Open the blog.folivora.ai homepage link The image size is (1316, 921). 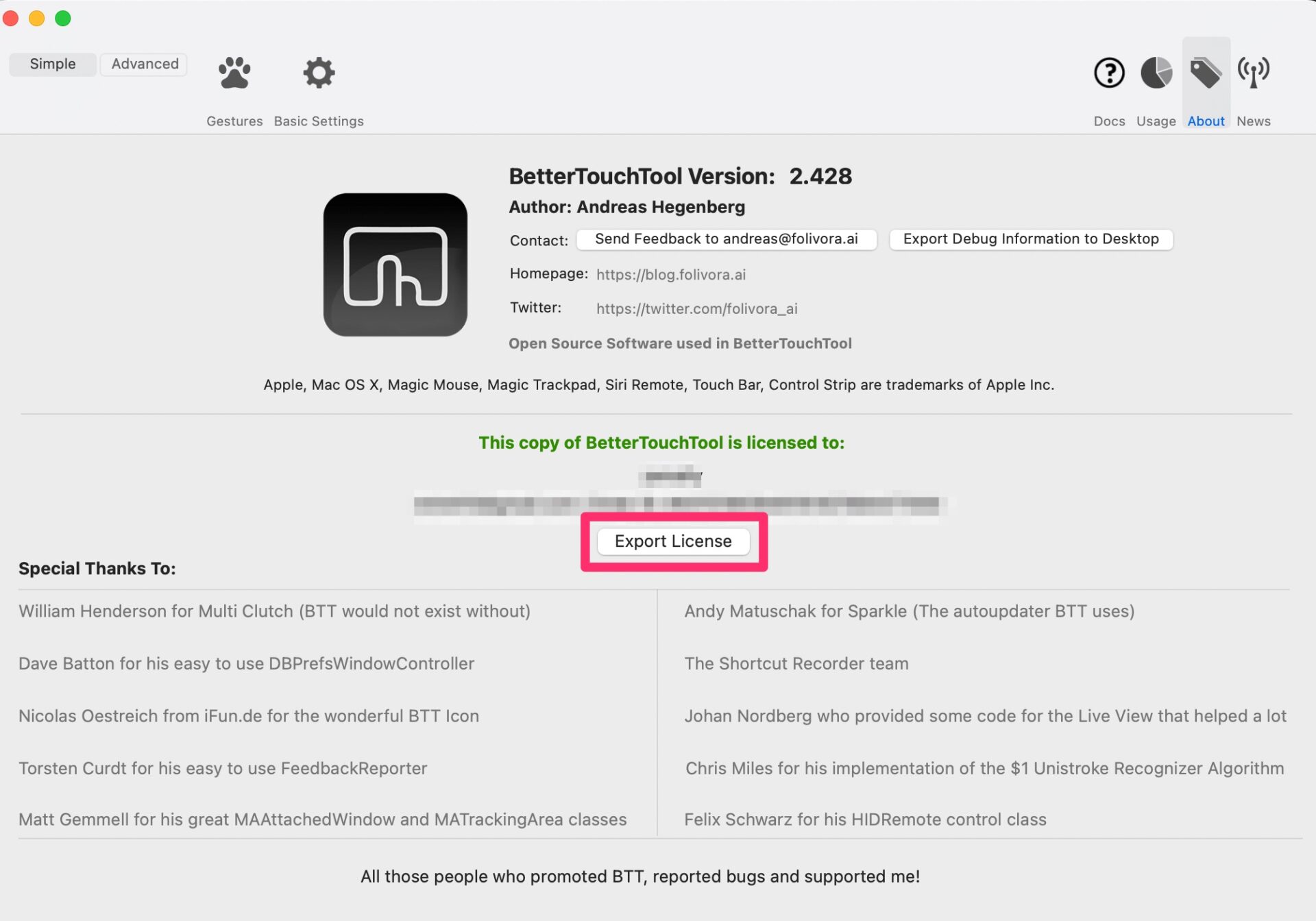click(x=671, y=274)
